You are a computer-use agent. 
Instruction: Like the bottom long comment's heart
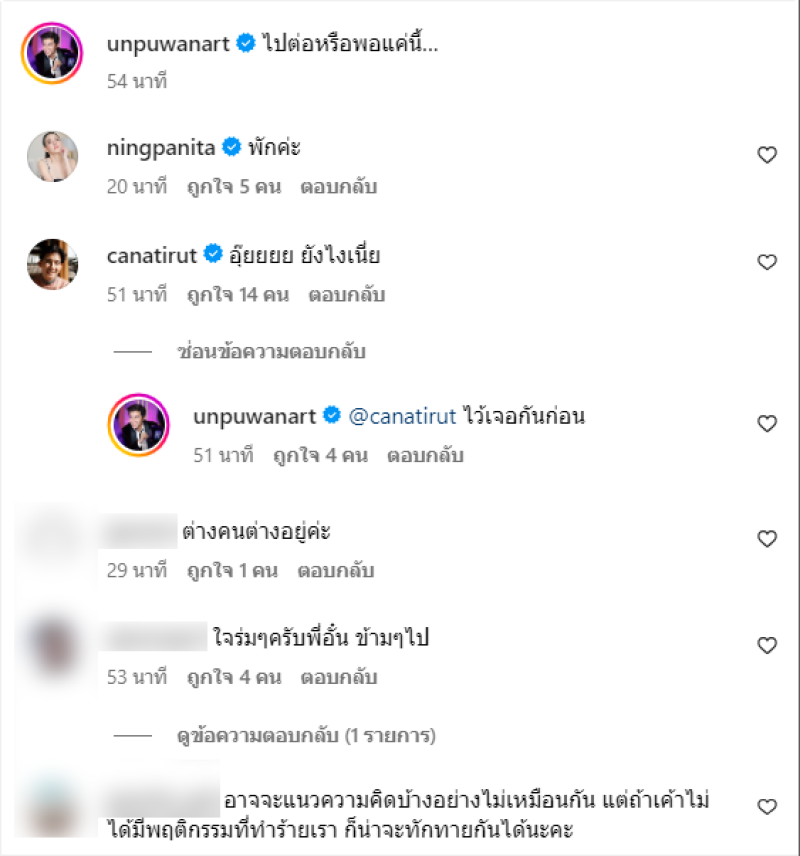tap(767, 806)
